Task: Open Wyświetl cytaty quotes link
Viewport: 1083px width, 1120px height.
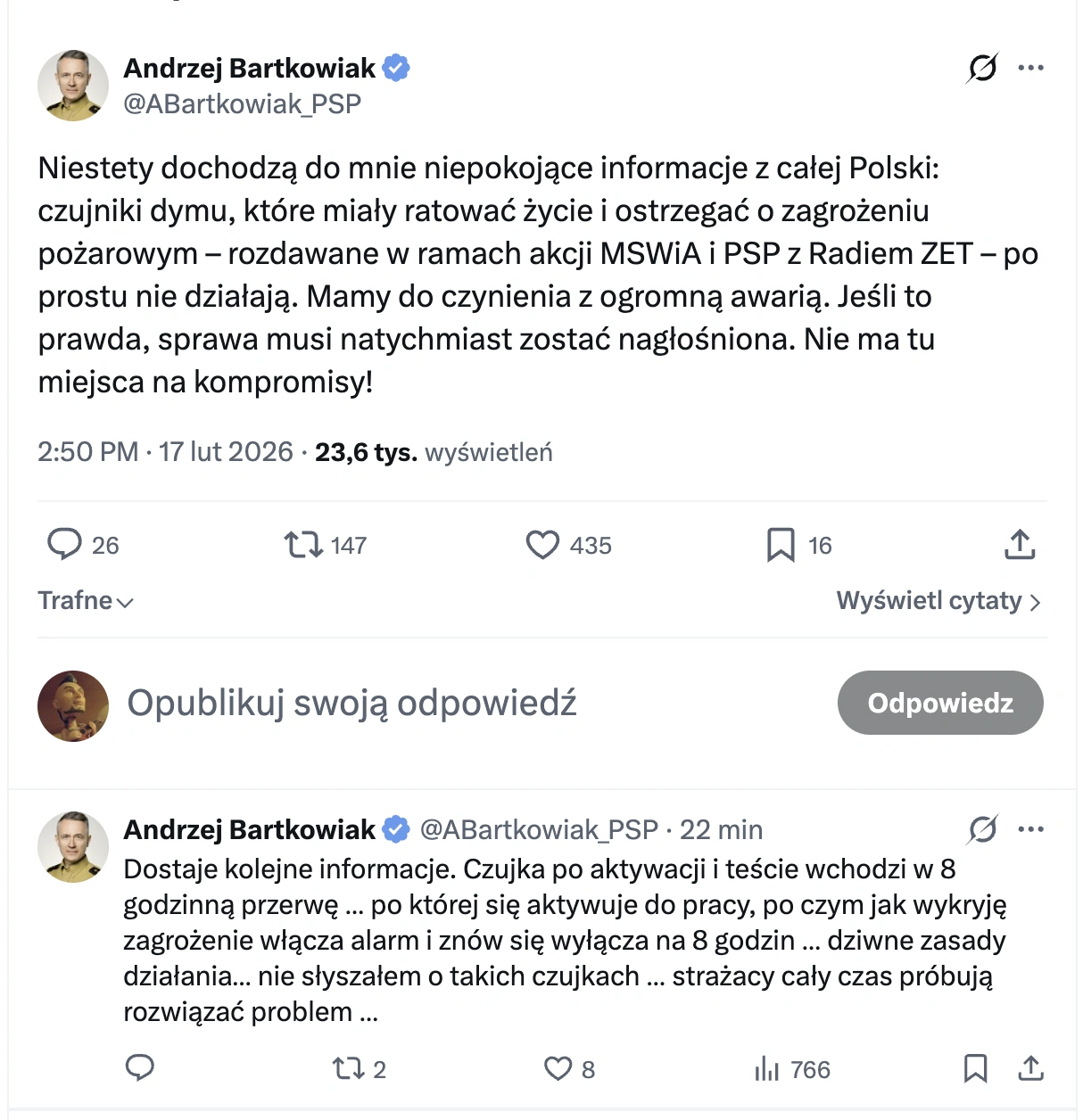Action: [x=938, y=601]
